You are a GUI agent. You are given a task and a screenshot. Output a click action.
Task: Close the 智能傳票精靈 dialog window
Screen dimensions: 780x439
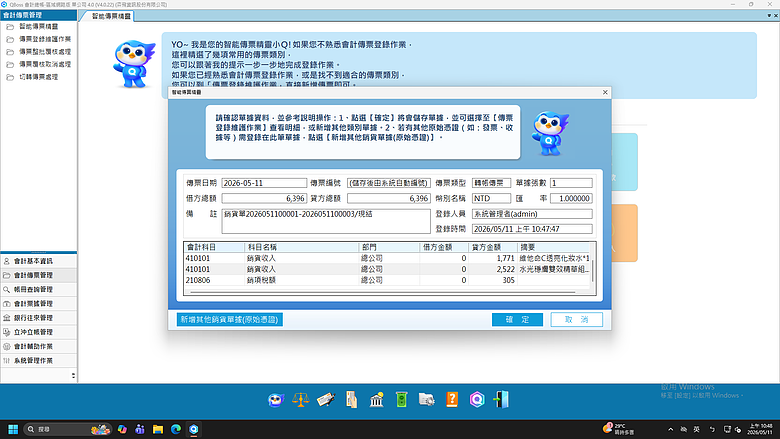pyautogui.click(x=605, y=92)
